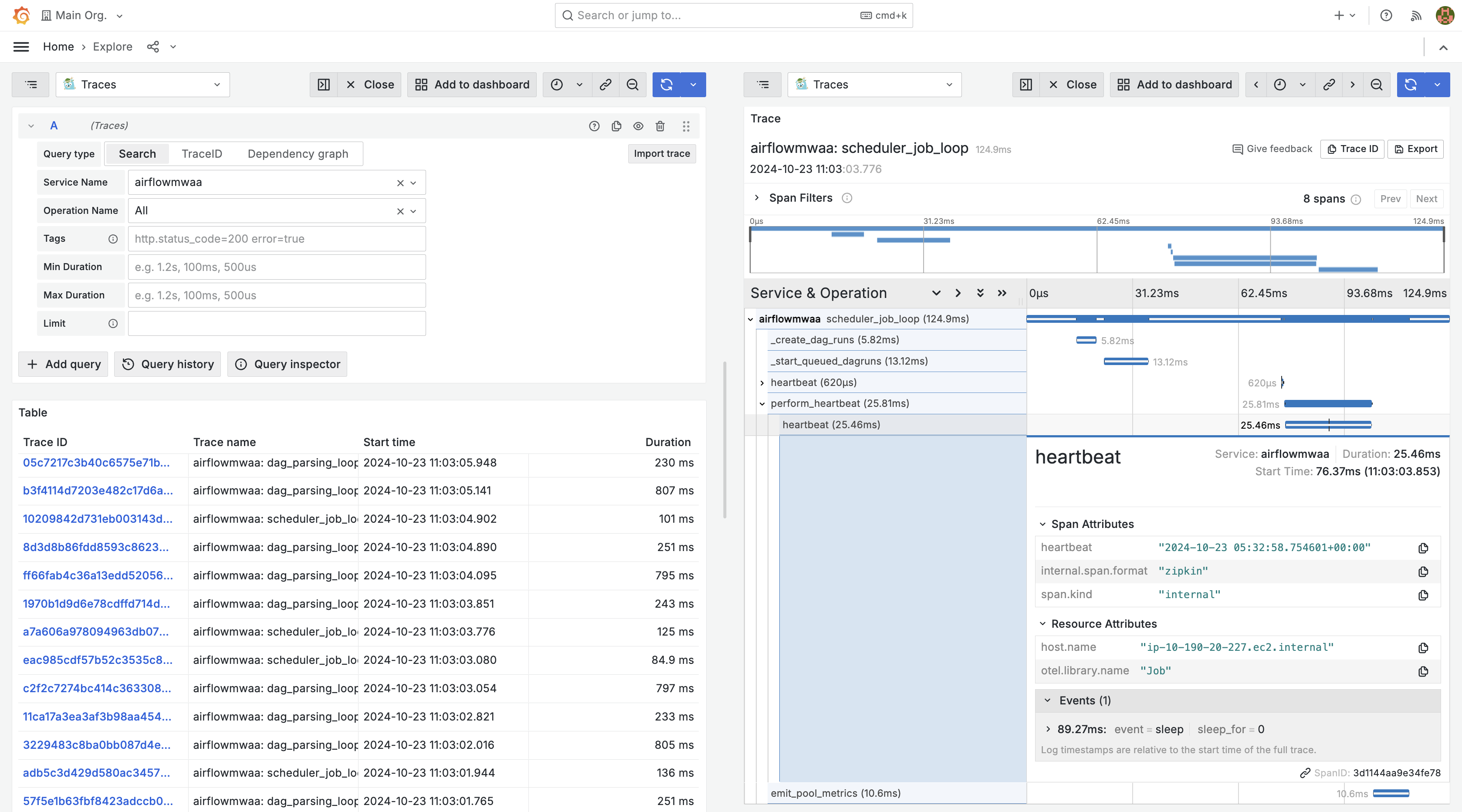The height and width of the screenshot is (812, 1462).
Task: Click the Min Duration input field
Action: tap(276, 267)
